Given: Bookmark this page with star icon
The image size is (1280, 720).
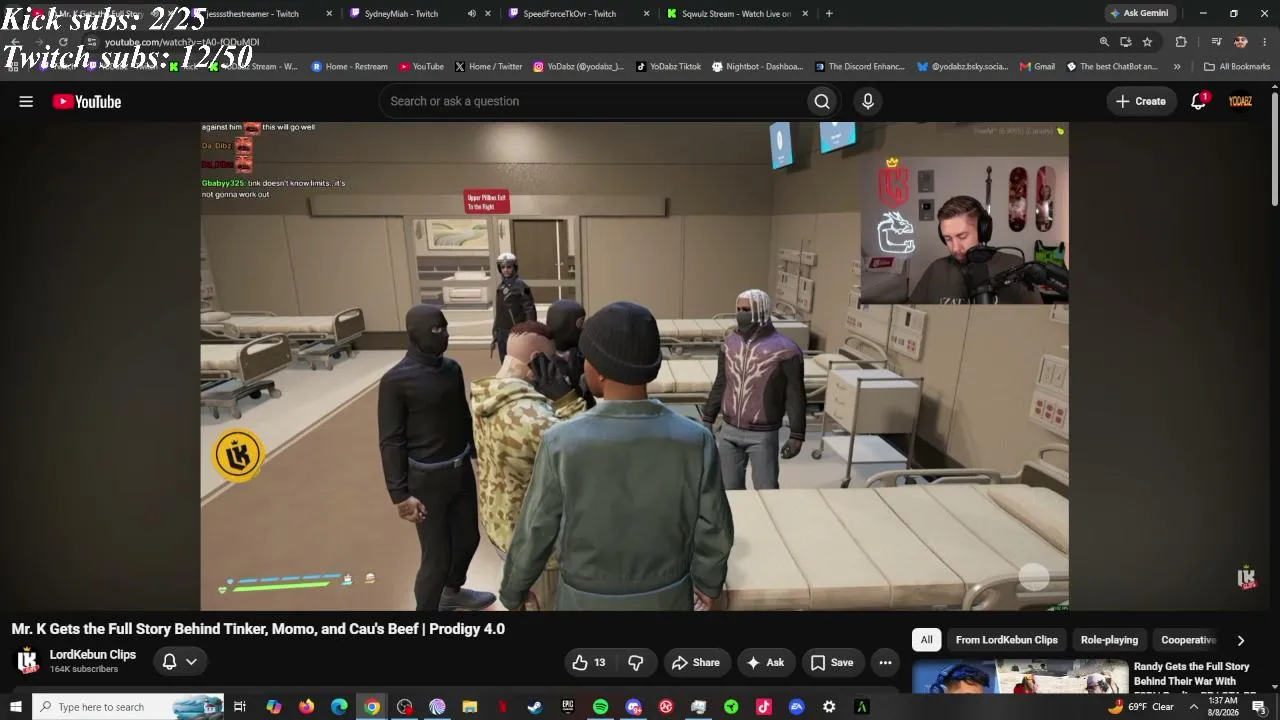Looking at the screenshot, I should [x=1147, y=42].
